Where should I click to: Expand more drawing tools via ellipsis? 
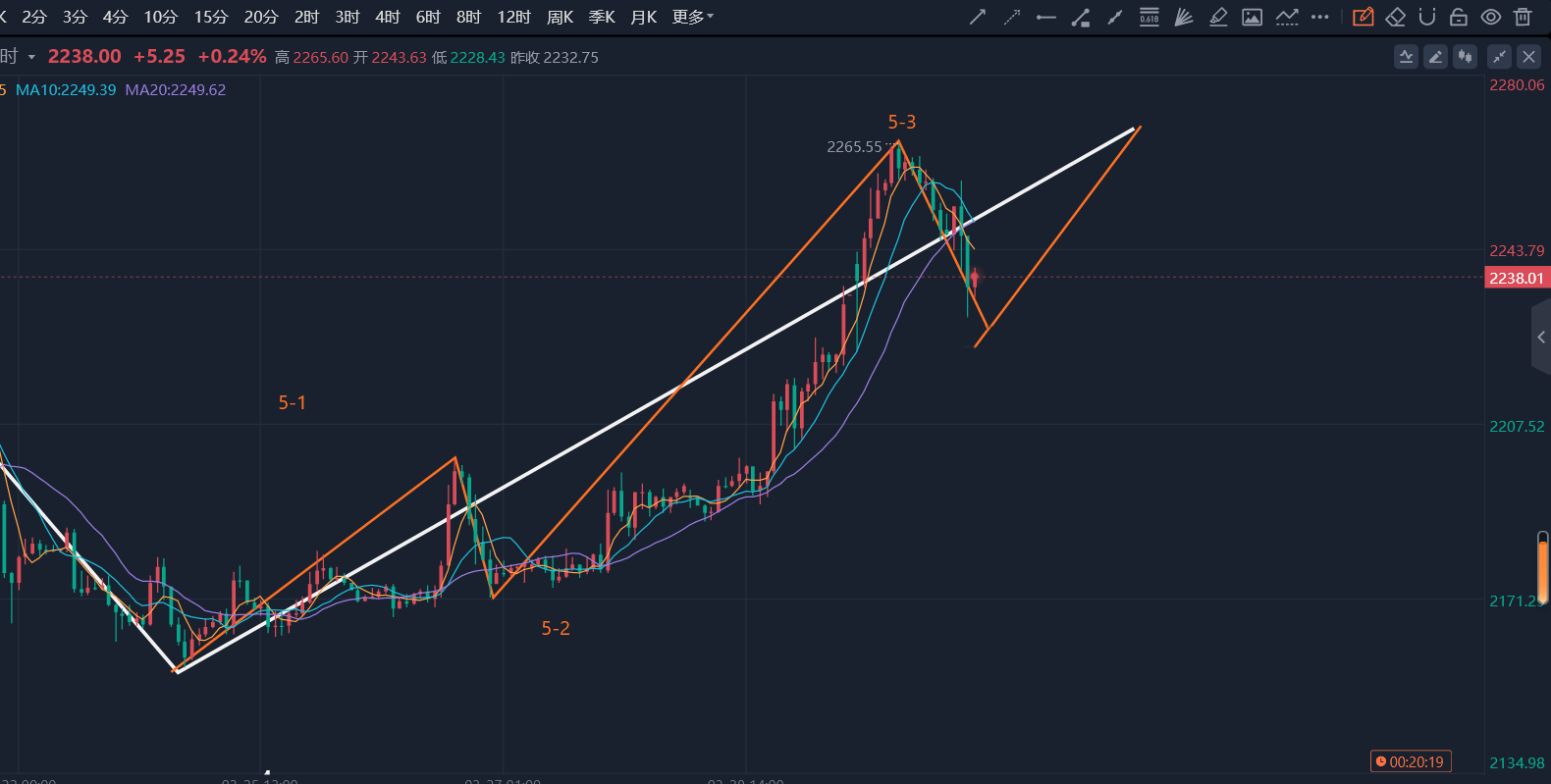coord(1320,17)
